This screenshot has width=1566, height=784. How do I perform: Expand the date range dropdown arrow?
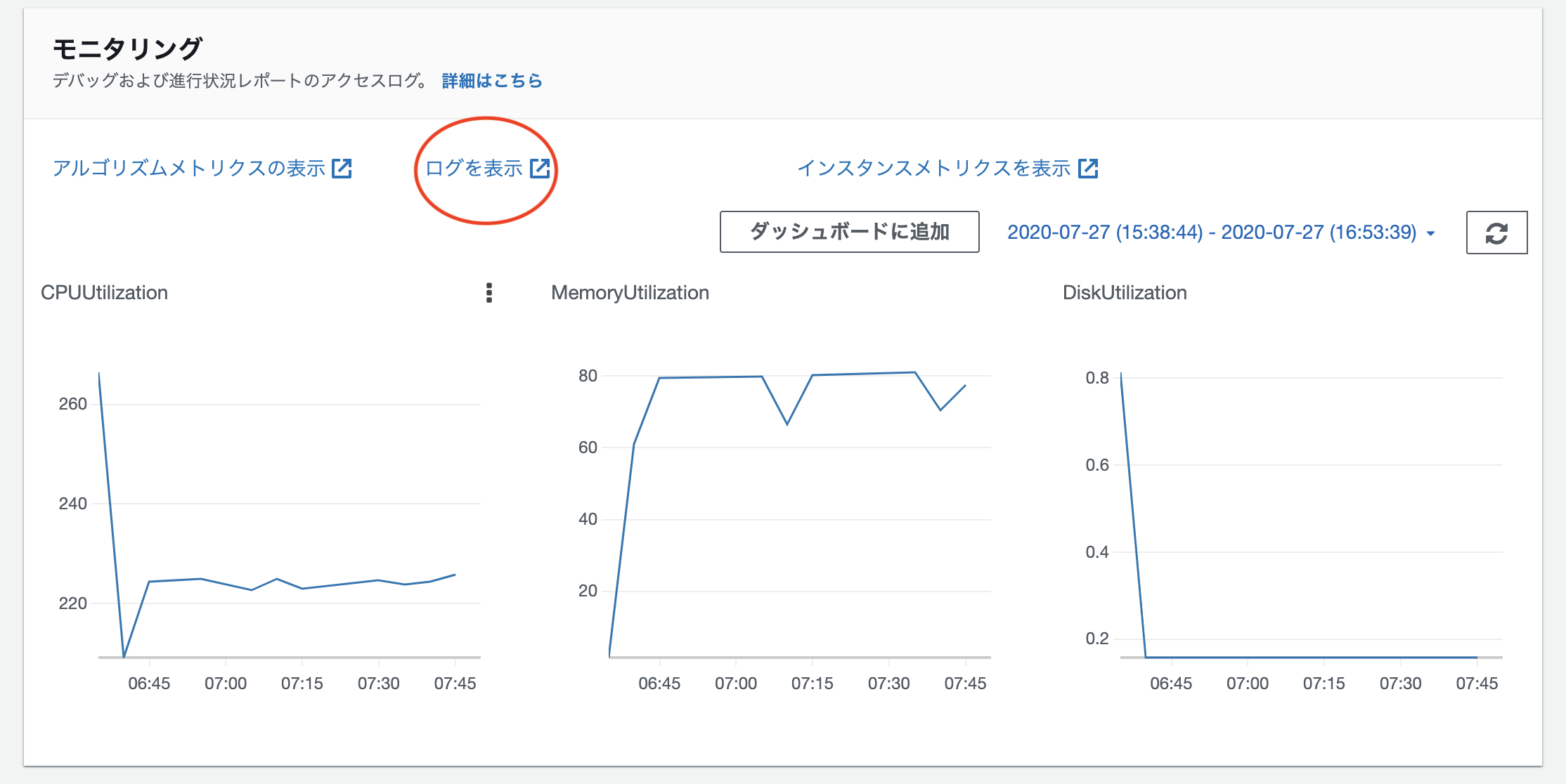coord(1431,233)
